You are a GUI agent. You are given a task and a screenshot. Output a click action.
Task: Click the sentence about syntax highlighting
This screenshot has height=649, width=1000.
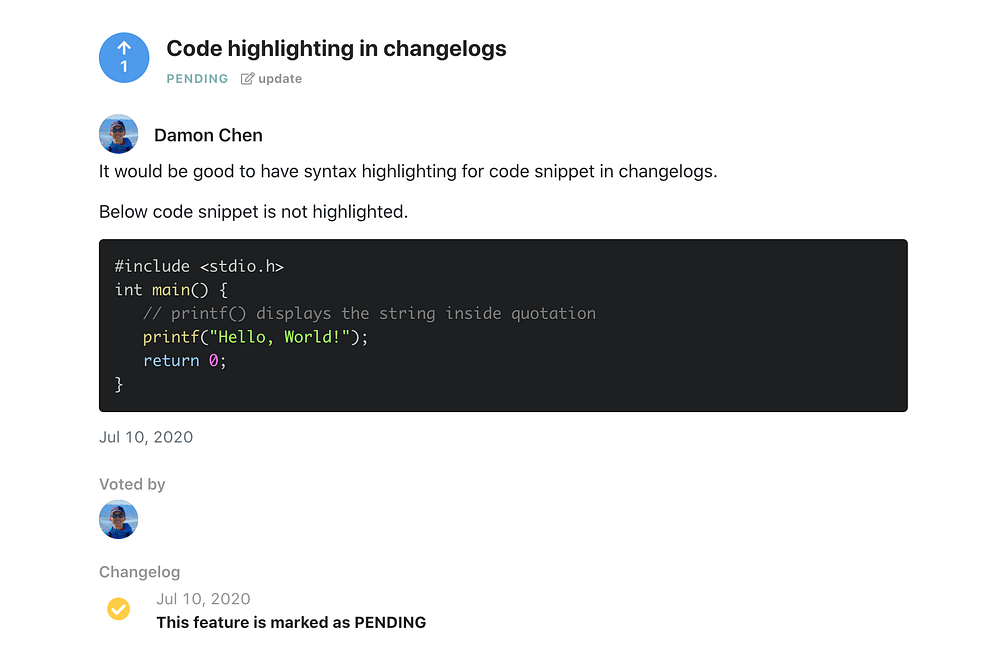(408, 171)
